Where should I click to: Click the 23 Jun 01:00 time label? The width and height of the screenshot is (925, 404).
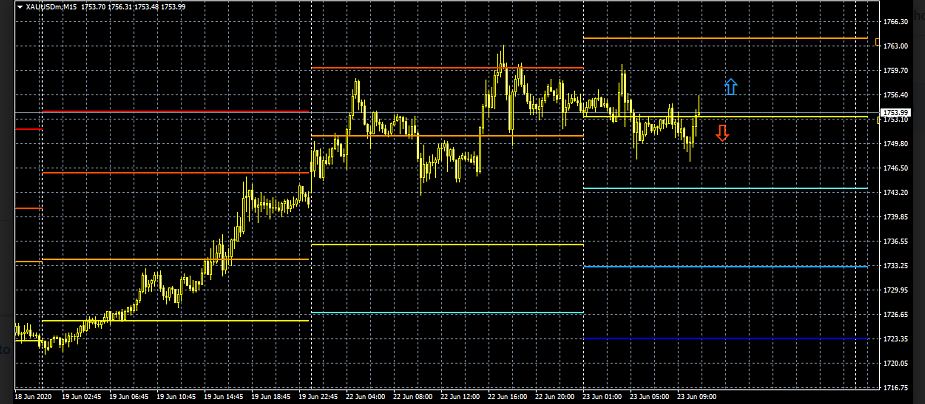[602, 396]
